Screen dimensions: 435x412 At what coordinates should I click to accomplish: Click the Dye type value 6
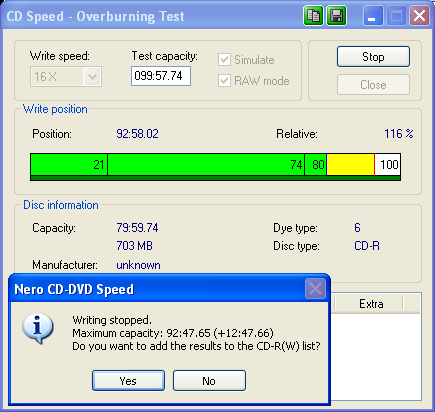pos(357,228)
